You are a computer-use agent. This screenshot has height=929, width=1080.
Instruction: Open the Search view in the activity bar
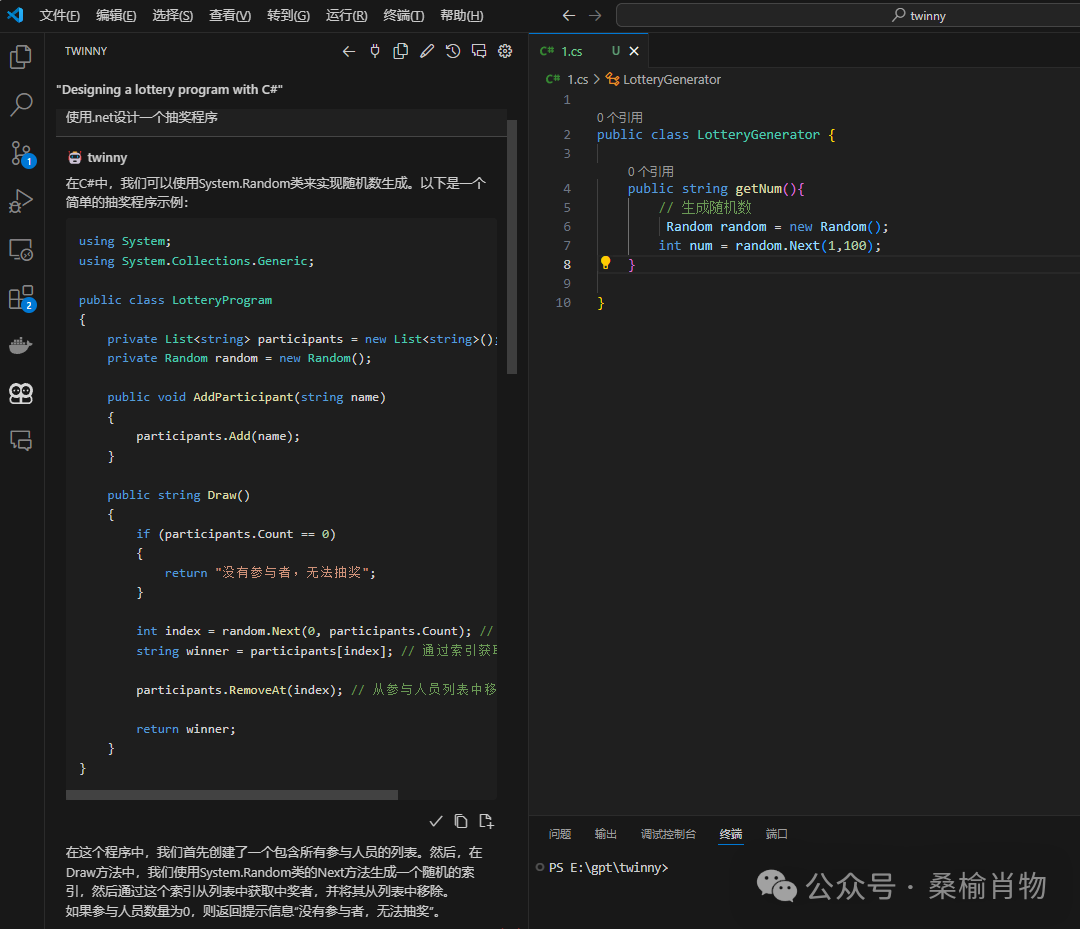(21, 104)
